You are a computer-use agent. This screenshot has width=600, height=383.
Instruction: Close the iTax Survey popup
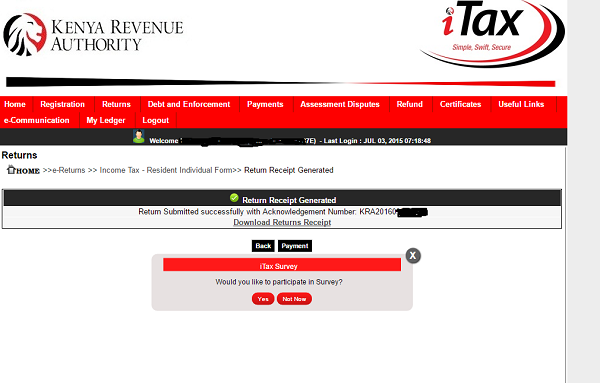point(413,256)
